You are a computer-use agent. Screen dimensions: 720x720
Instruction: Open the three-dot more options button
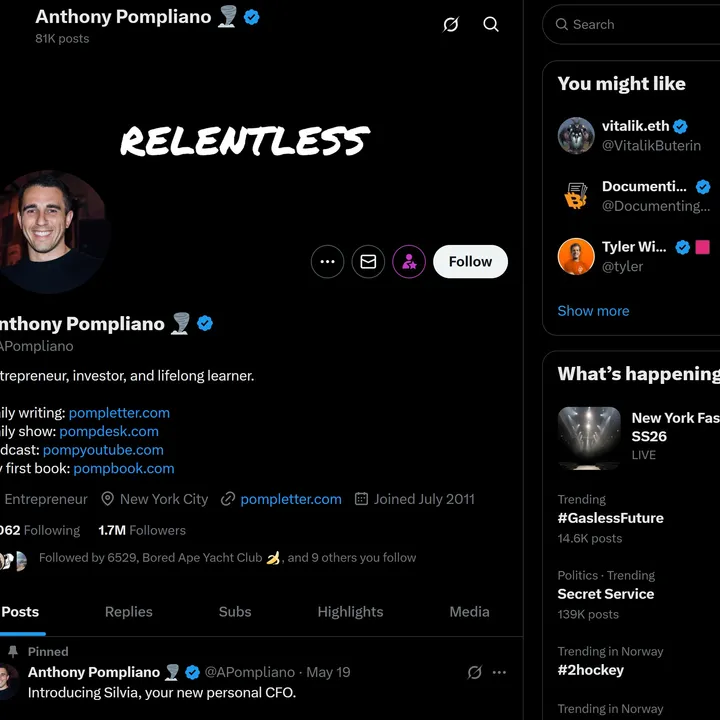tap(327, 262)
